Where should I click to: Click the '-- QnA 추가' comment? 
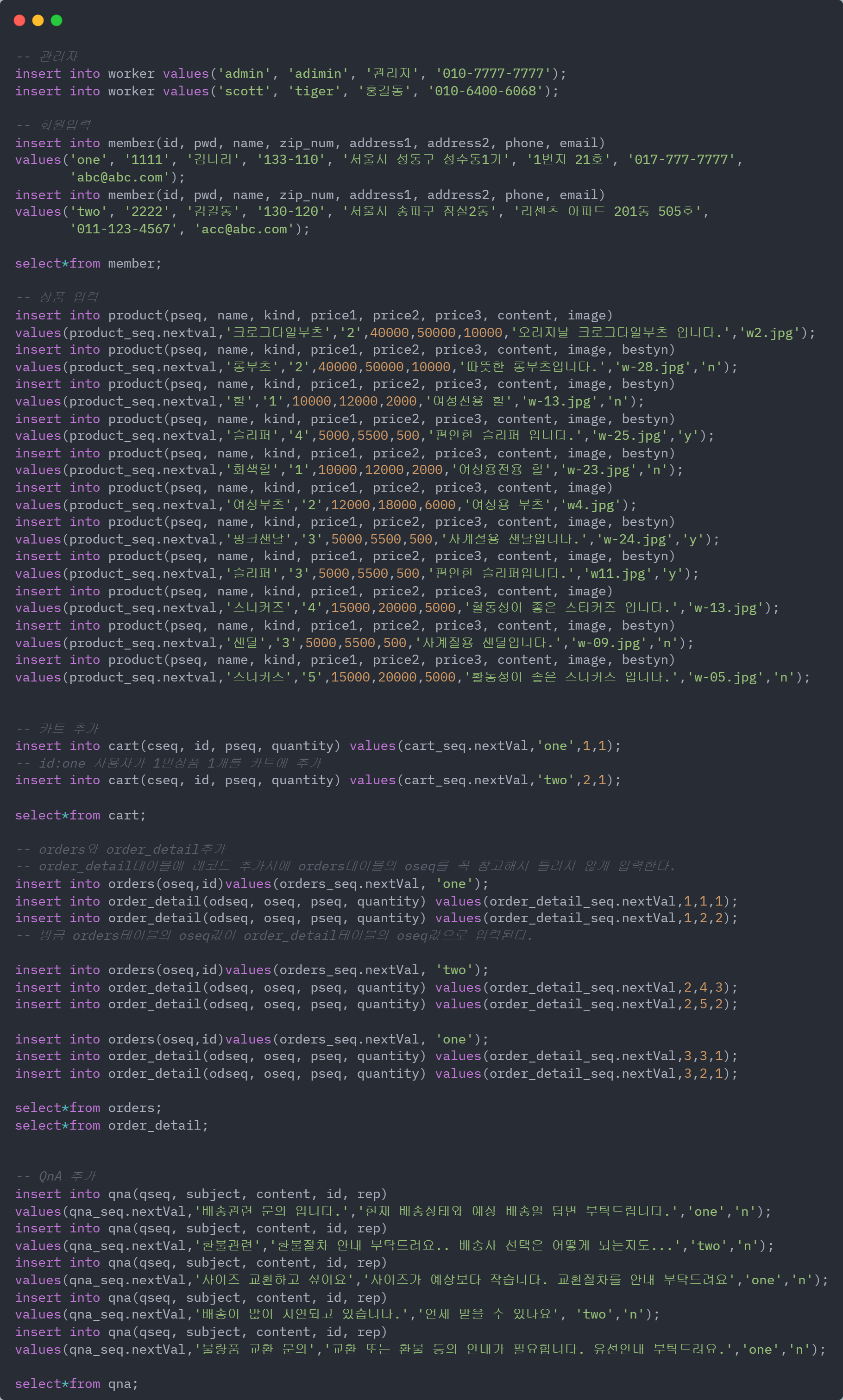(56, 1176)
